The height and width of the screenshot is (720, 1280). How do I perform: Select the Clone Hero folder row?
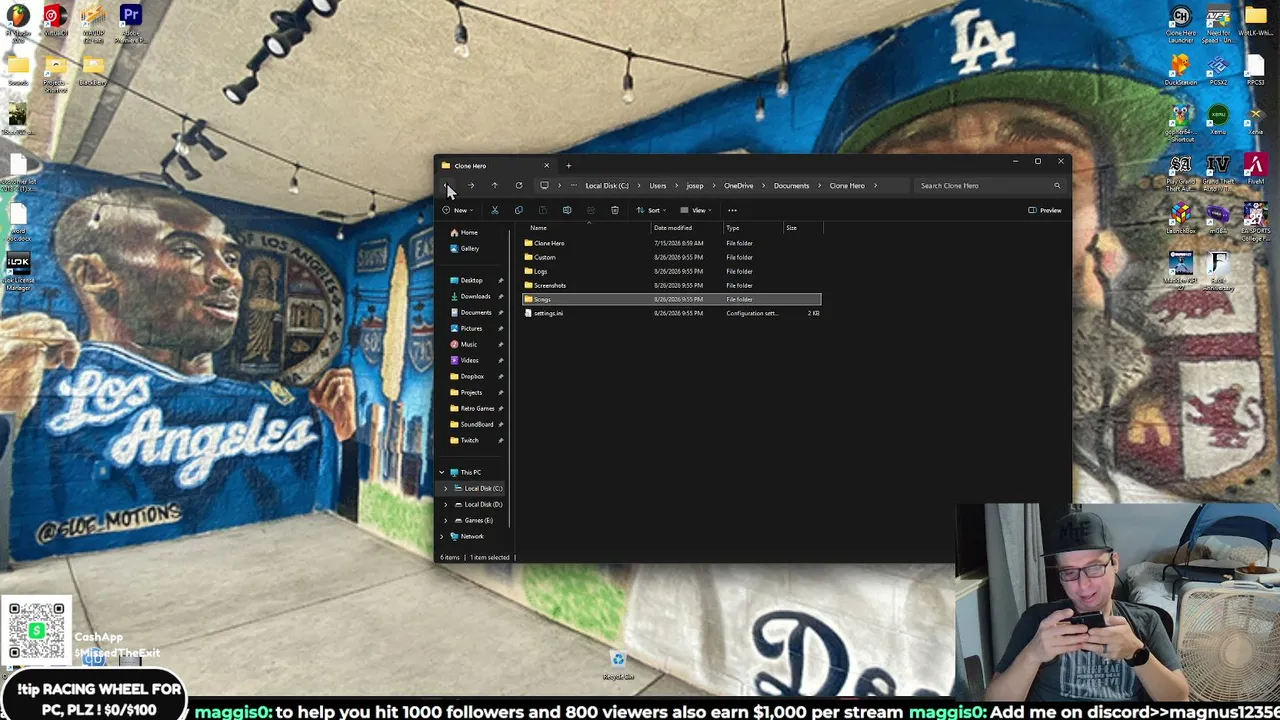671,243
